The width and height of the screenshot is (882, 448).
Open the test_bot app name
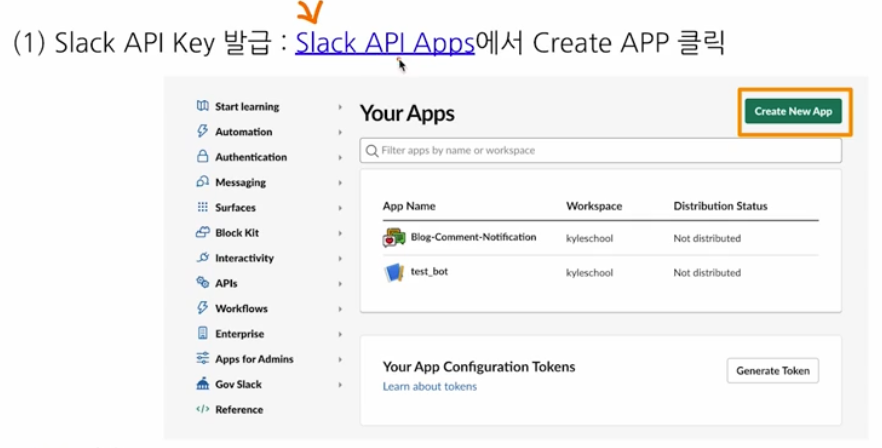pos(429,271)
